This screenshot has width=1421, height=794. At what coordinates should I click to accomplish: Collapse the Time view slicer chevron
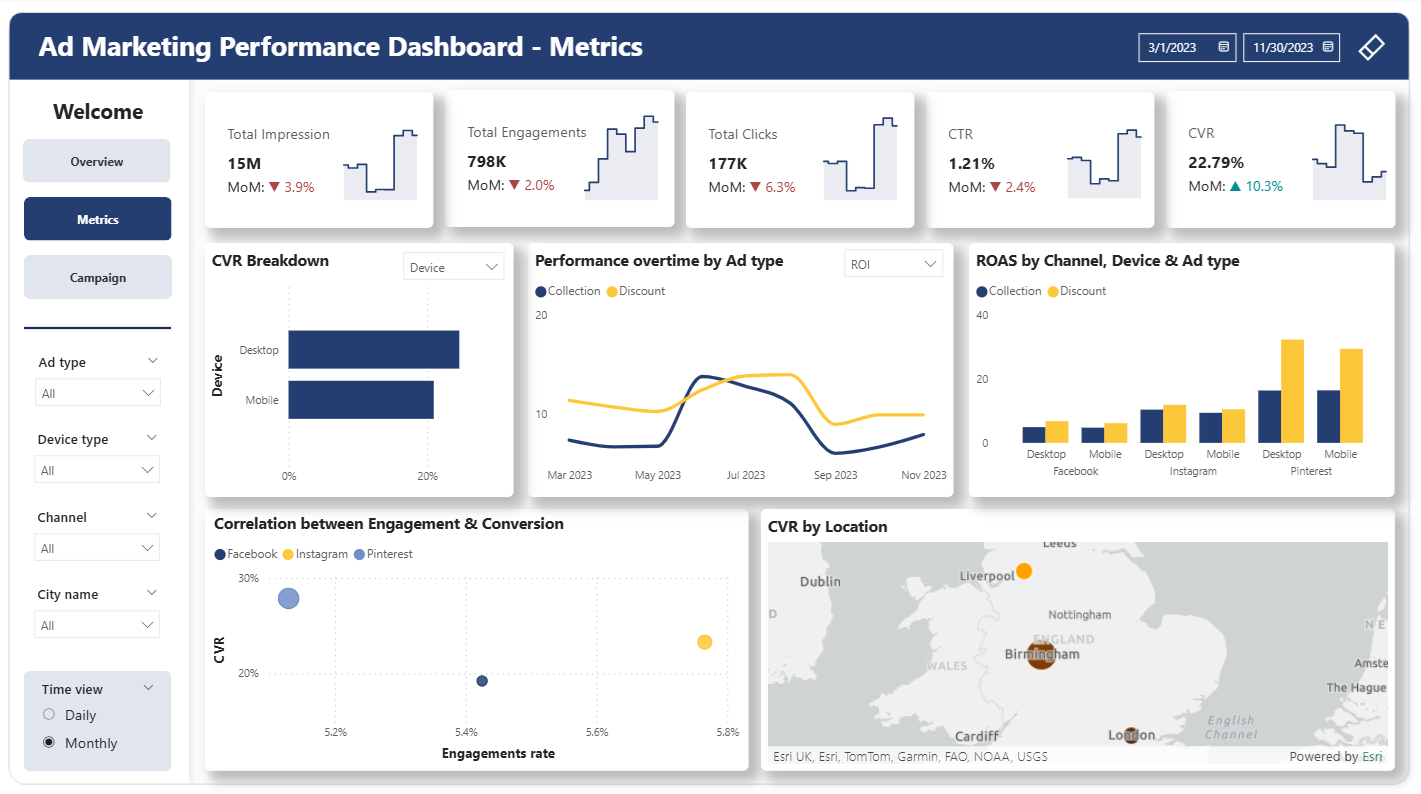[148, 688]
